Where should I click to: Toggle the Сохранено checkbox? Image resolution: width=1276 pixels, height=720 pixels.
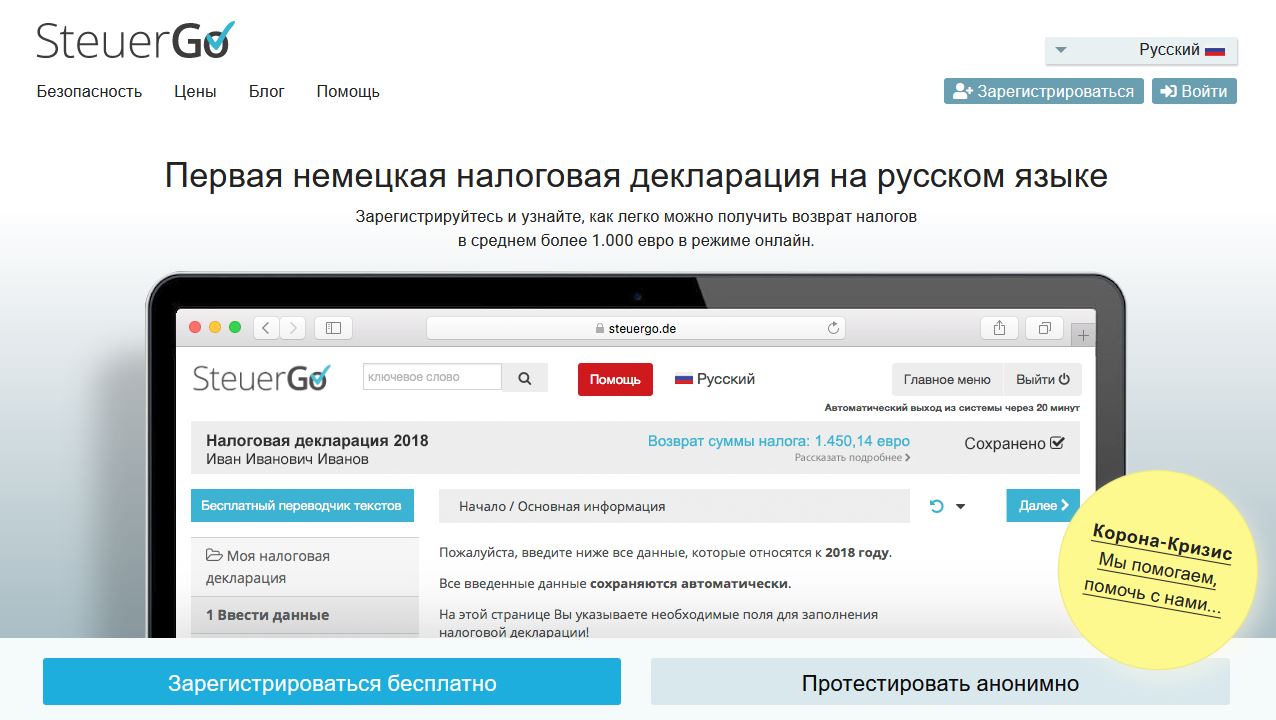1058,443
